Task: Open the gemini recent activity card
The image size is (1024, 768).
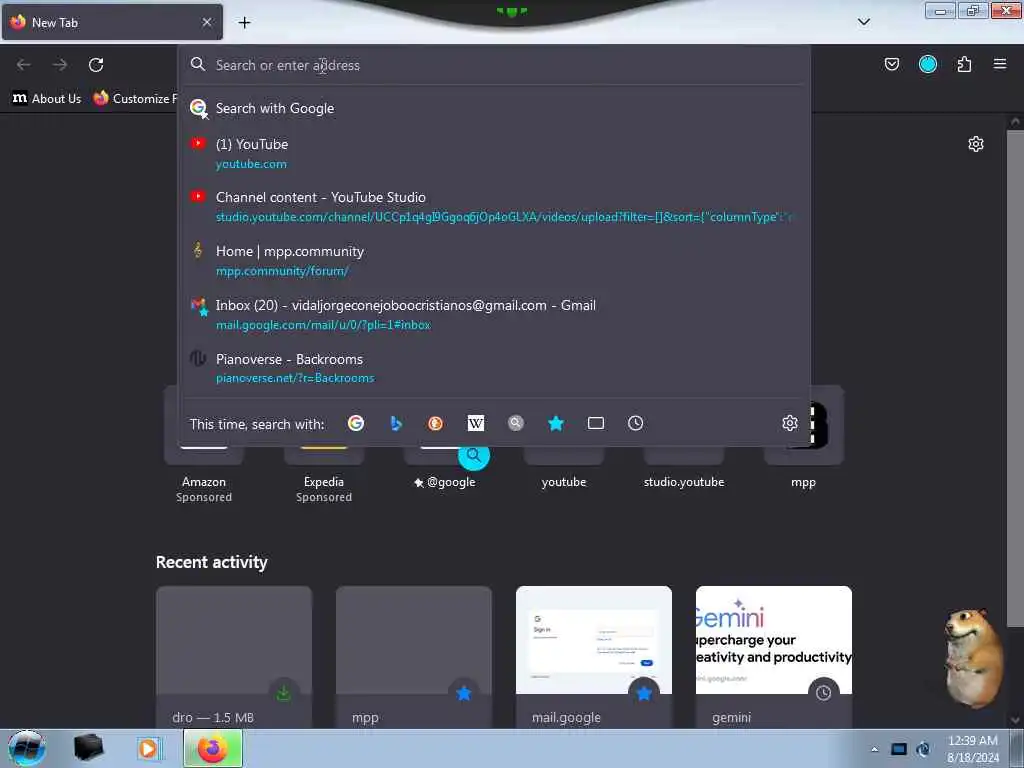Action: (x=774, y=657)
